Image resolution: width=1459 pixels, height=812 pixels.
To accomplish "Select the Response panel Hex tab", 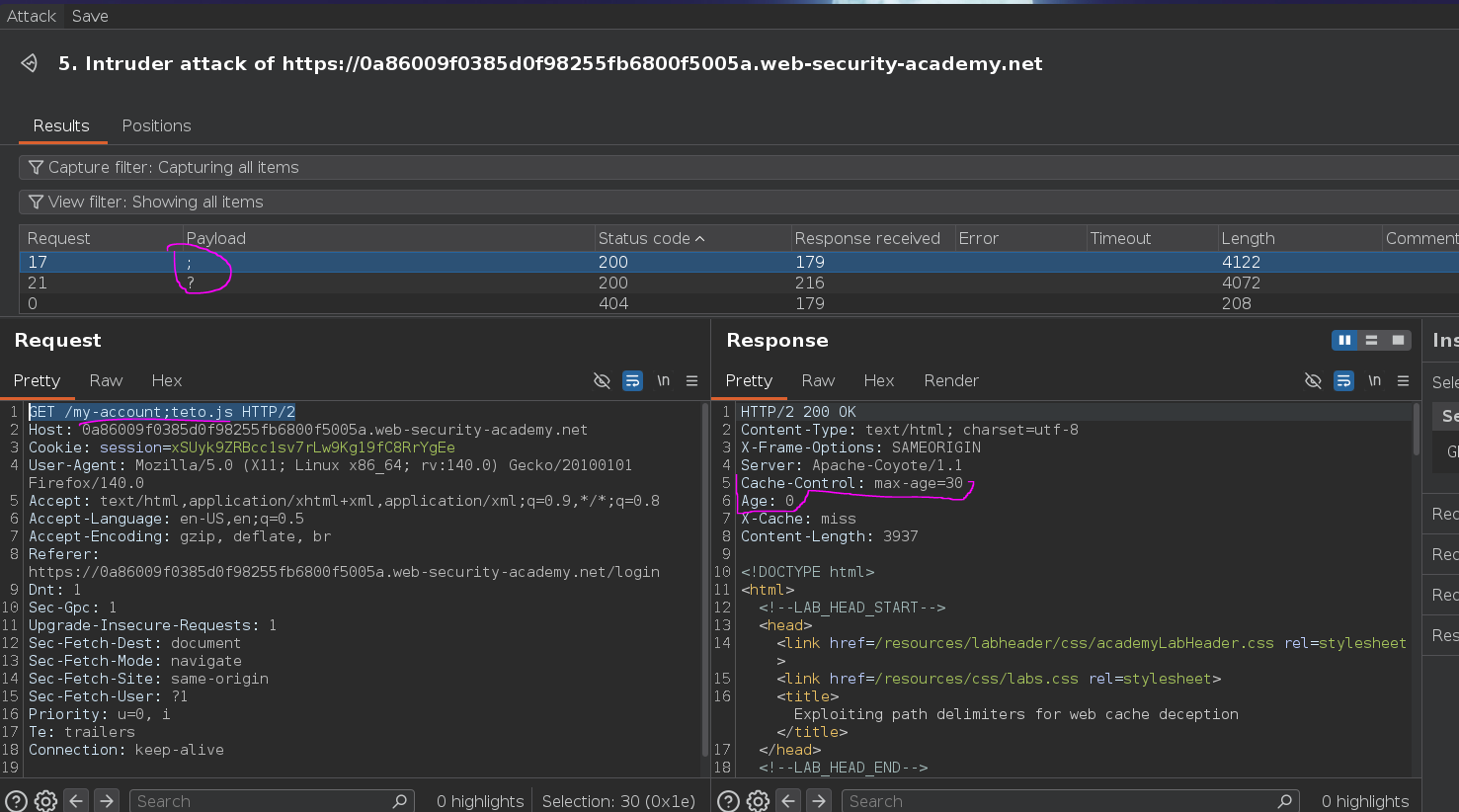I will [879, 380].
